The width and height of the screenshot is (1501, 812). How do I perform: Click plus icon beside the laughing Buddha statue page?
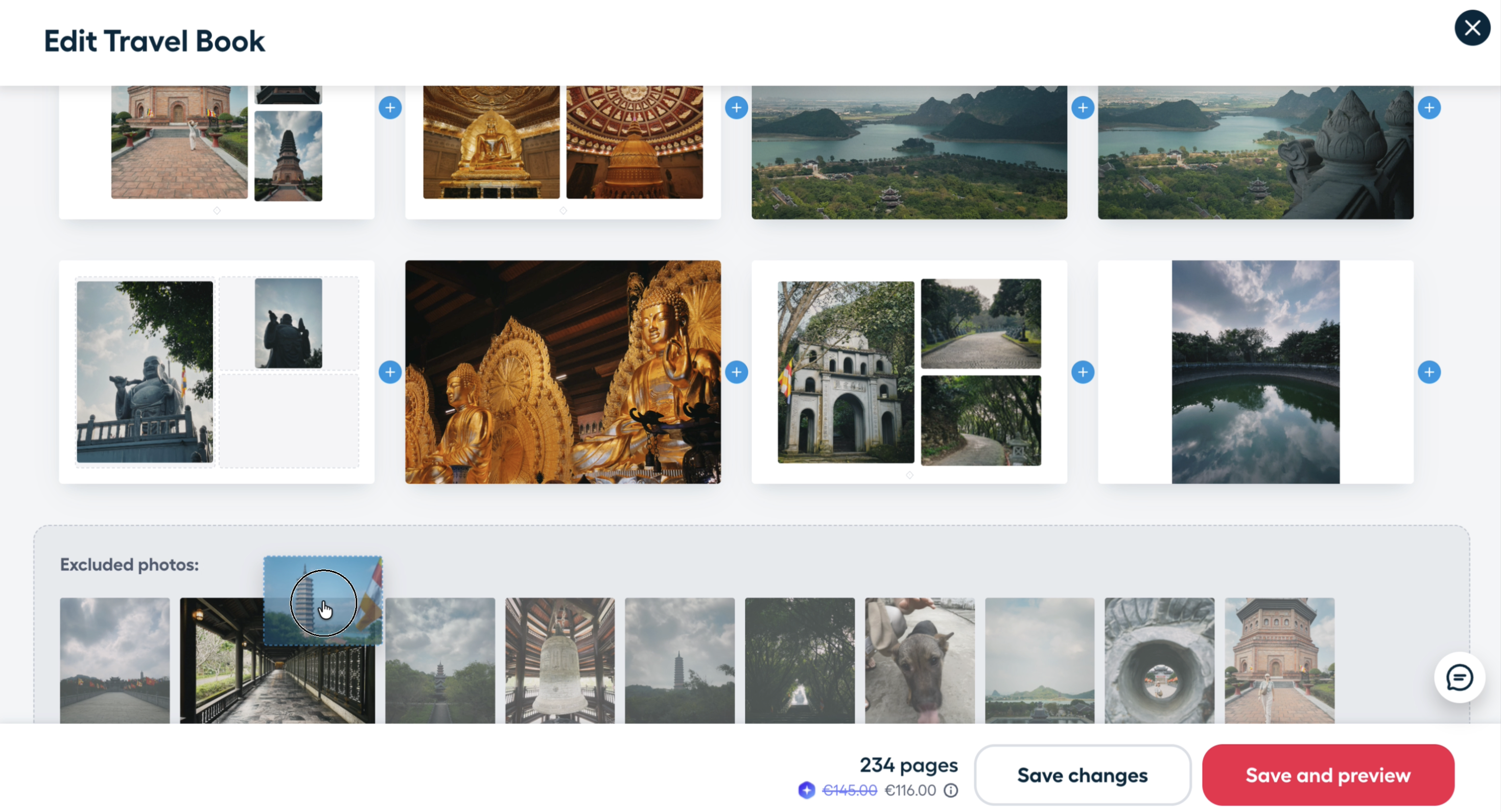tap(390, 372)
